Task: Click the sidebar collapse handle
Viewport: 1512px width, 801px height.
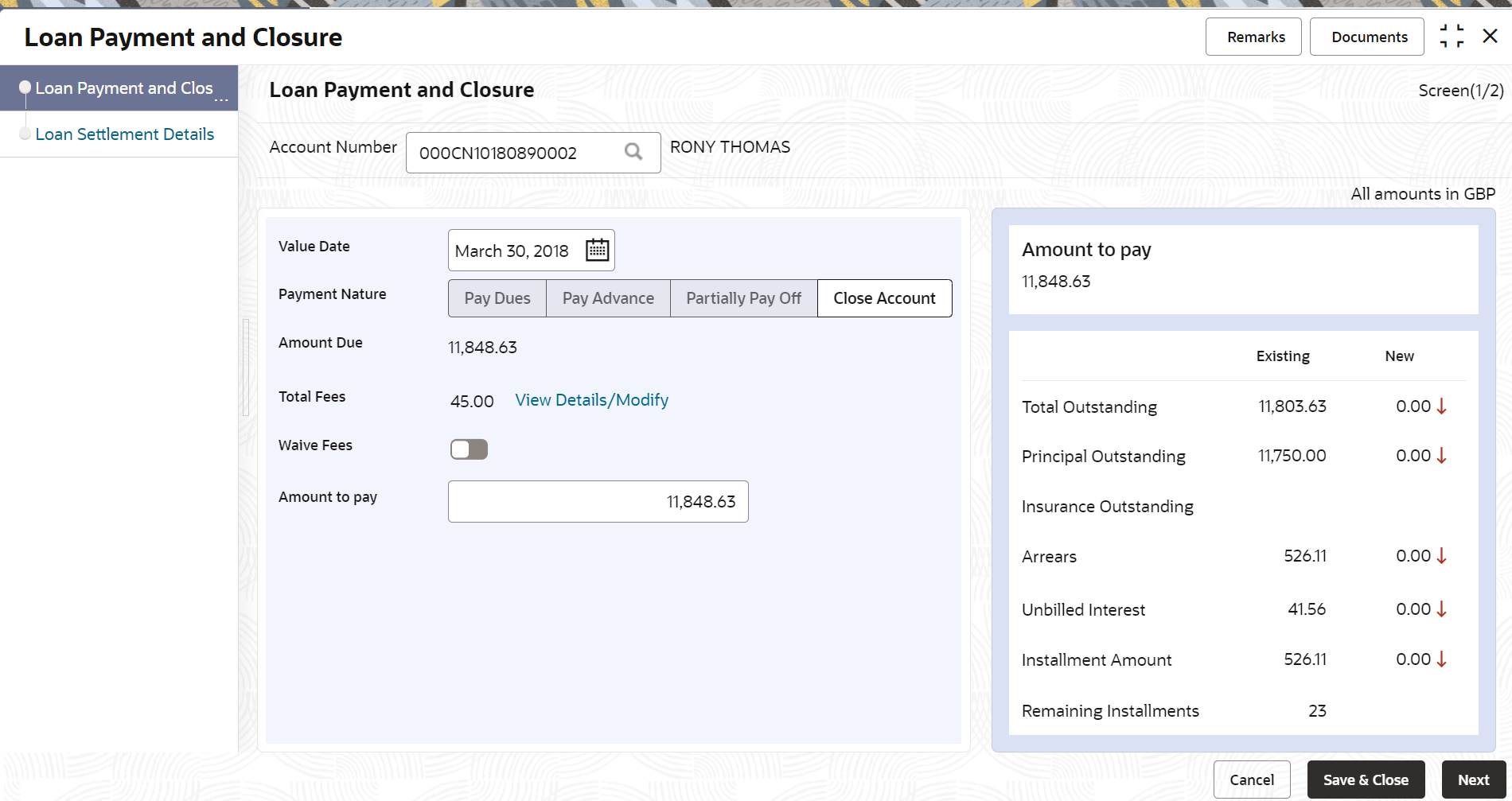Action: (246, 367)
